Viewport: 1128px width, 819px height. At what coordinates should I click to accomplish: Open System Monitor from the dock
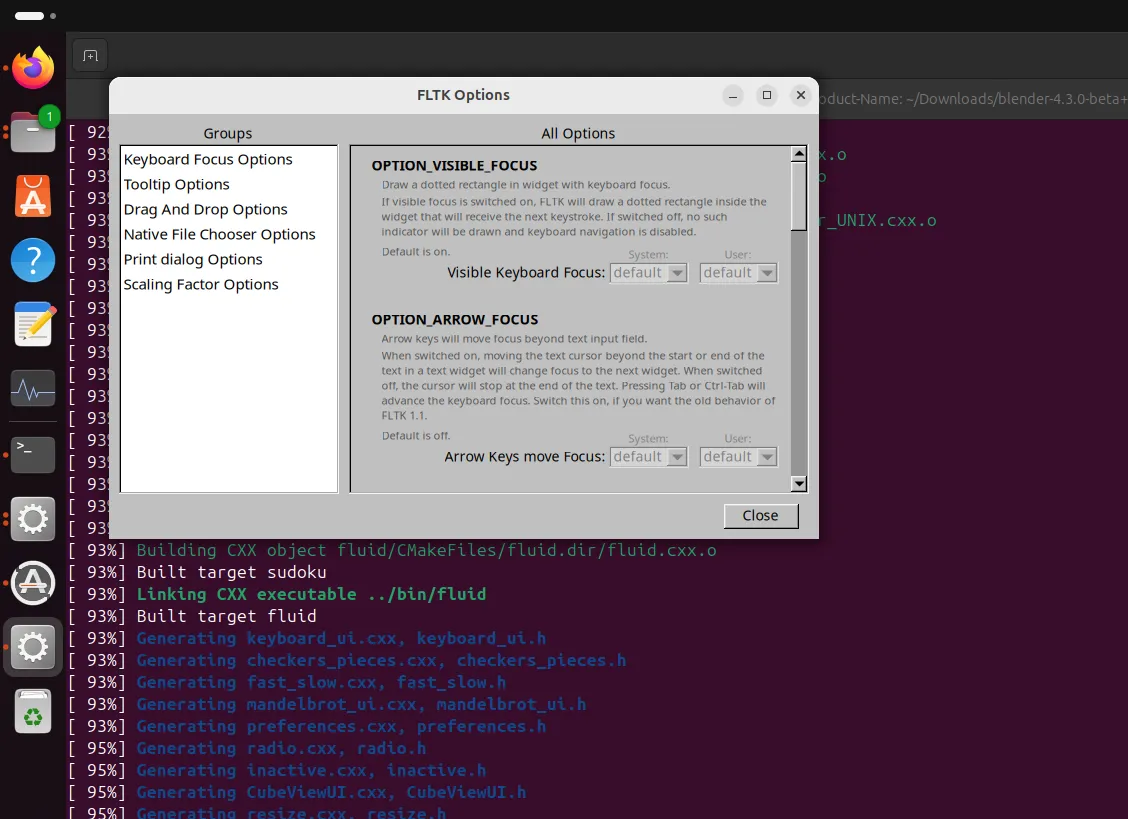click(33, 389)
